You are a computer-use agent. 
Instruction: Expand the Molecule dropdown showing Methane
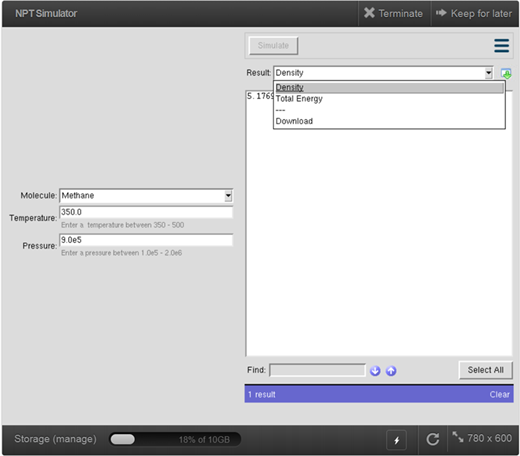click(146, 196)
